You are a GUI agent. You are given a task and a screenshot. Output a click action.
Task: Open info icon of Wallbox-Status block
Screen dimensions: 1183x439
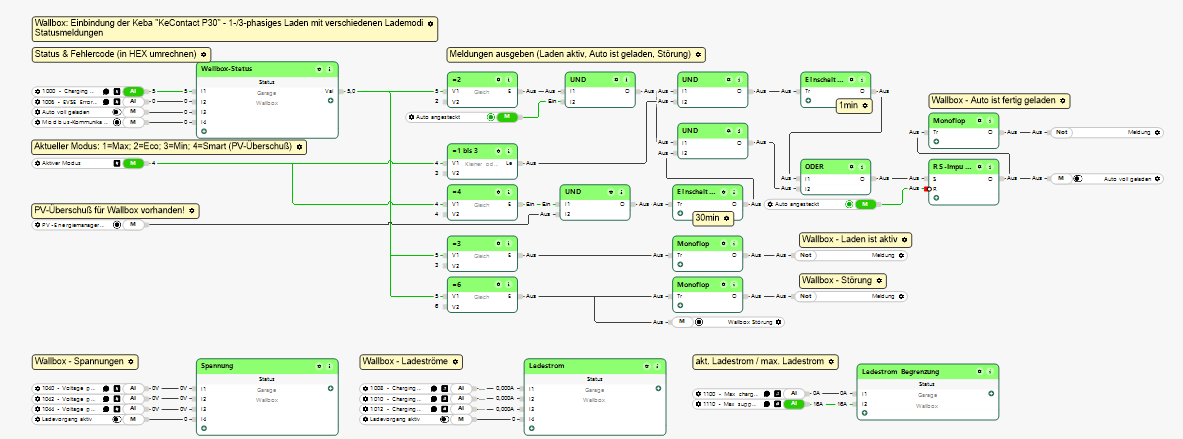click(x=330, y=69)
